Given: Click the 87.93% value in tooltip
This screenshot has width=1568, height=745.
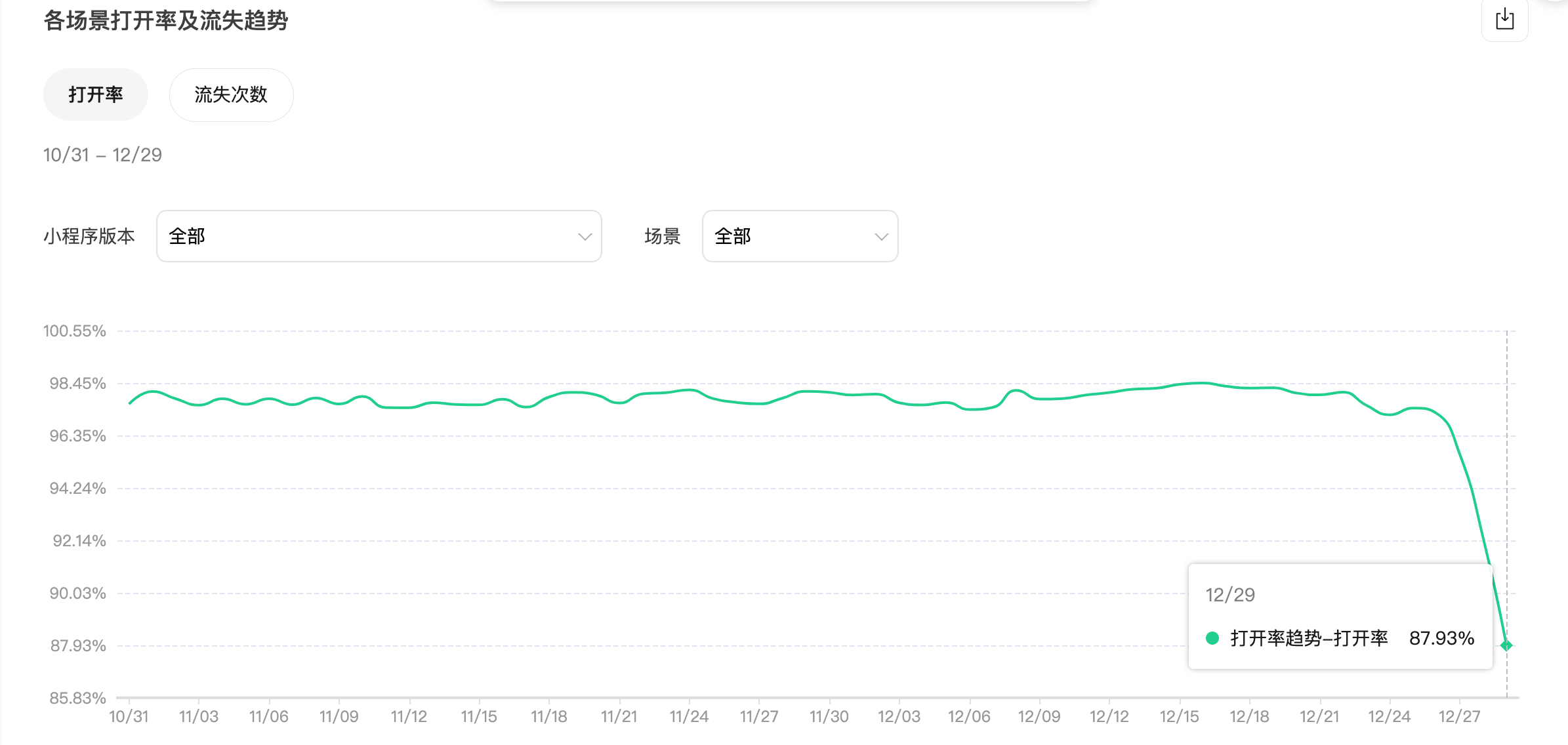Looking at the screenshot, I should [x=1441, y=638].
